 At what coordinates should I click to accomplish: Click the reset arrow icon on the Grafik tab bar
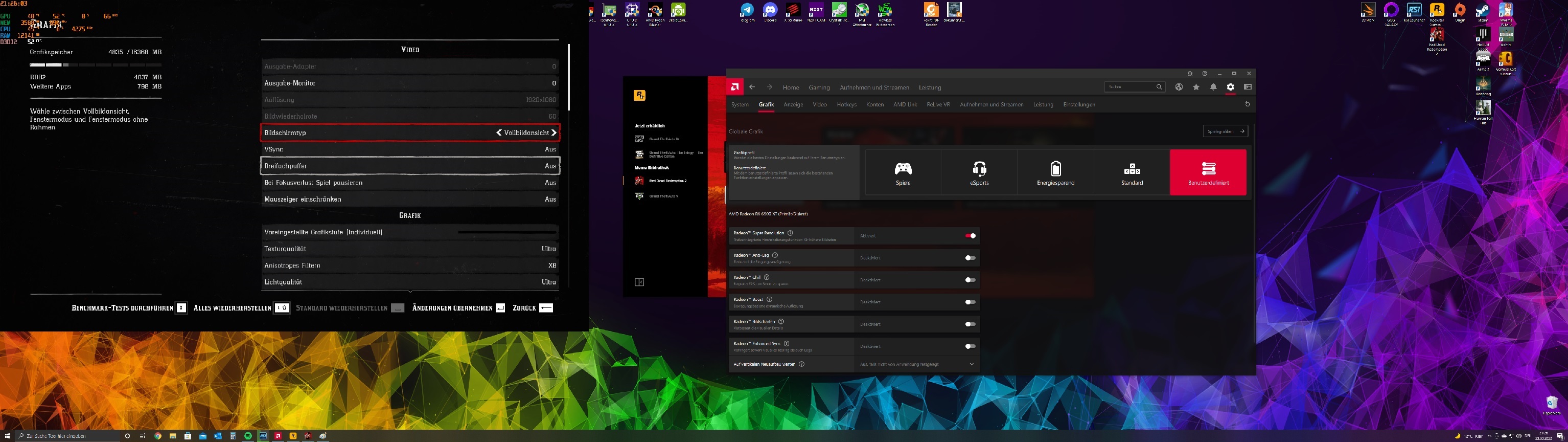[1247, 104]
